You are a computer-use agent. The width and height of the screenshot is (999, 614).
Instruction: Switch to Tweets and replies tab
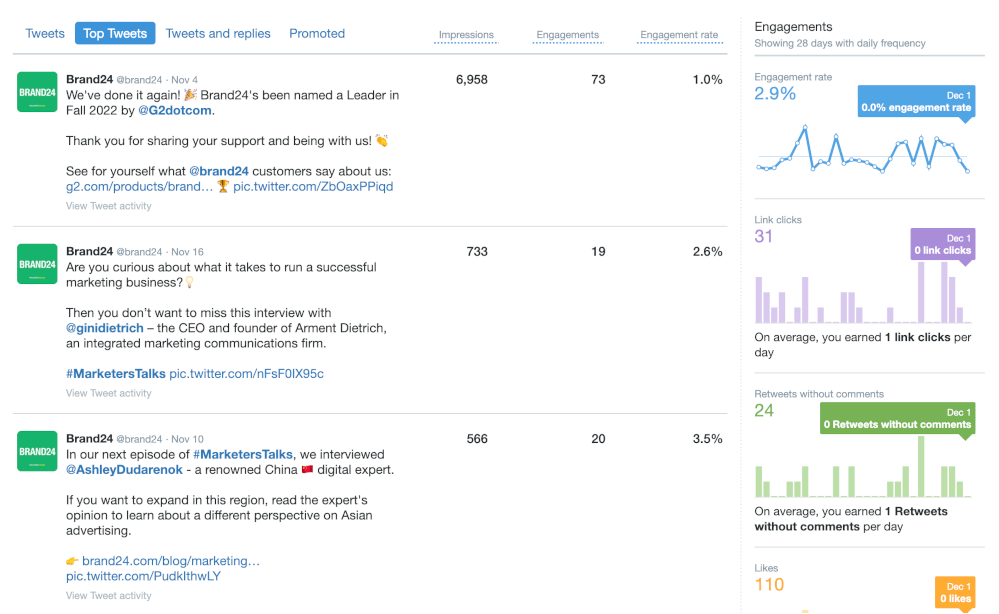(218, 33)
